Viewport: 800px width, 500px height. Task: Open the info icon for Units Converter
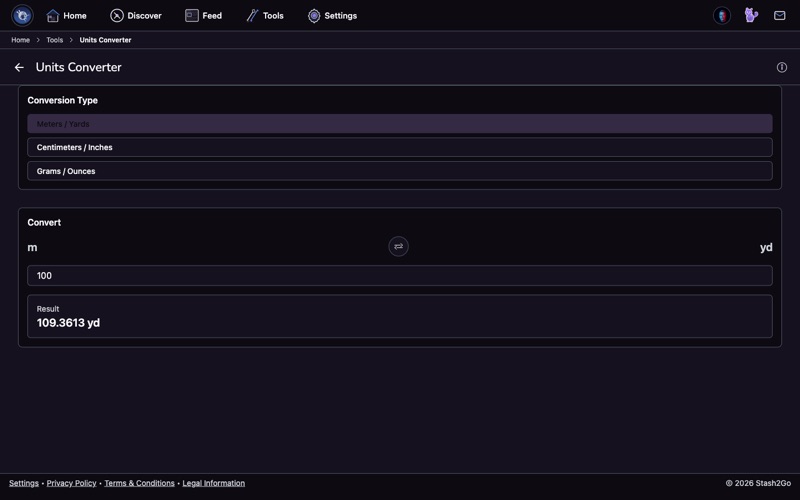pos(782,67)
